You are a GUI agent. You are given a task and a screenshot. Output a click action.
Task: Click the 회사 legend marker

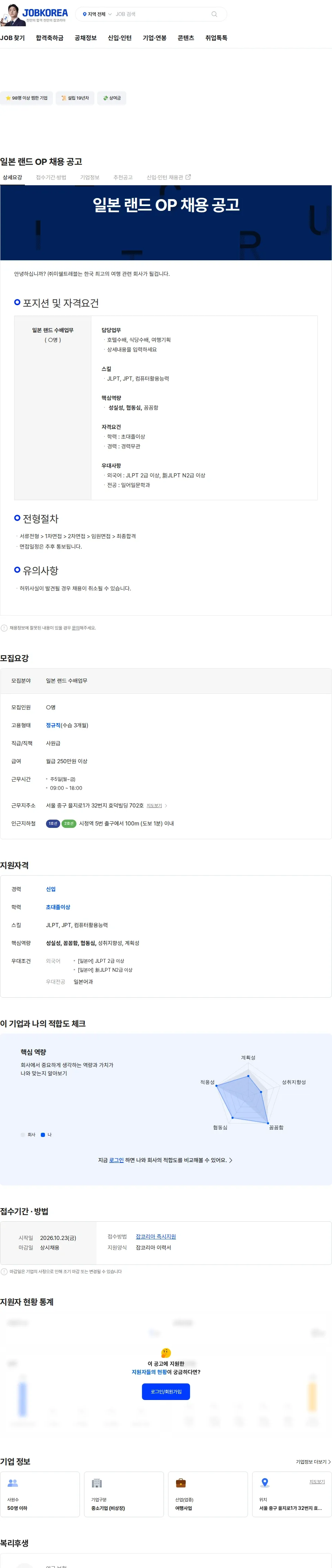23,1135
